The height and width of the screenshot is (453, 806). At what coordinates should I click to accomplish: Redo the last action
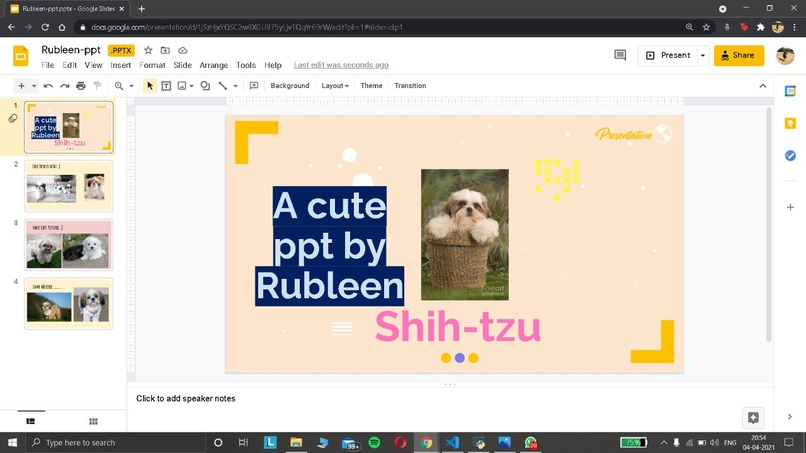tap(64, 86)
